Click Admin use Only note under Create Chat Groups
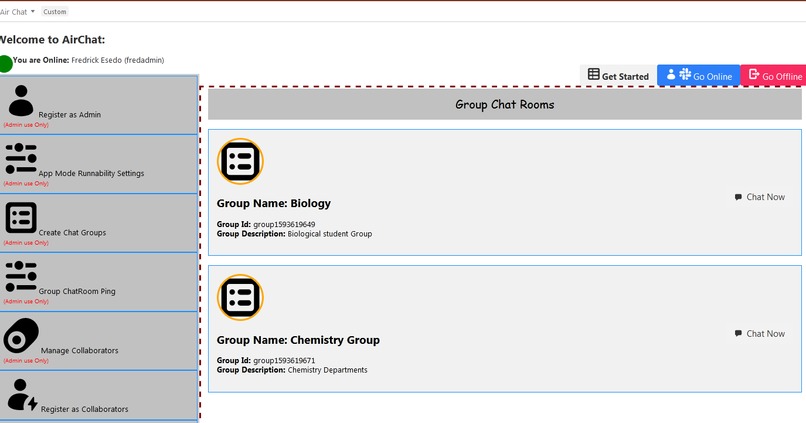Screen dimensions: 806x423 coord(26,243)
